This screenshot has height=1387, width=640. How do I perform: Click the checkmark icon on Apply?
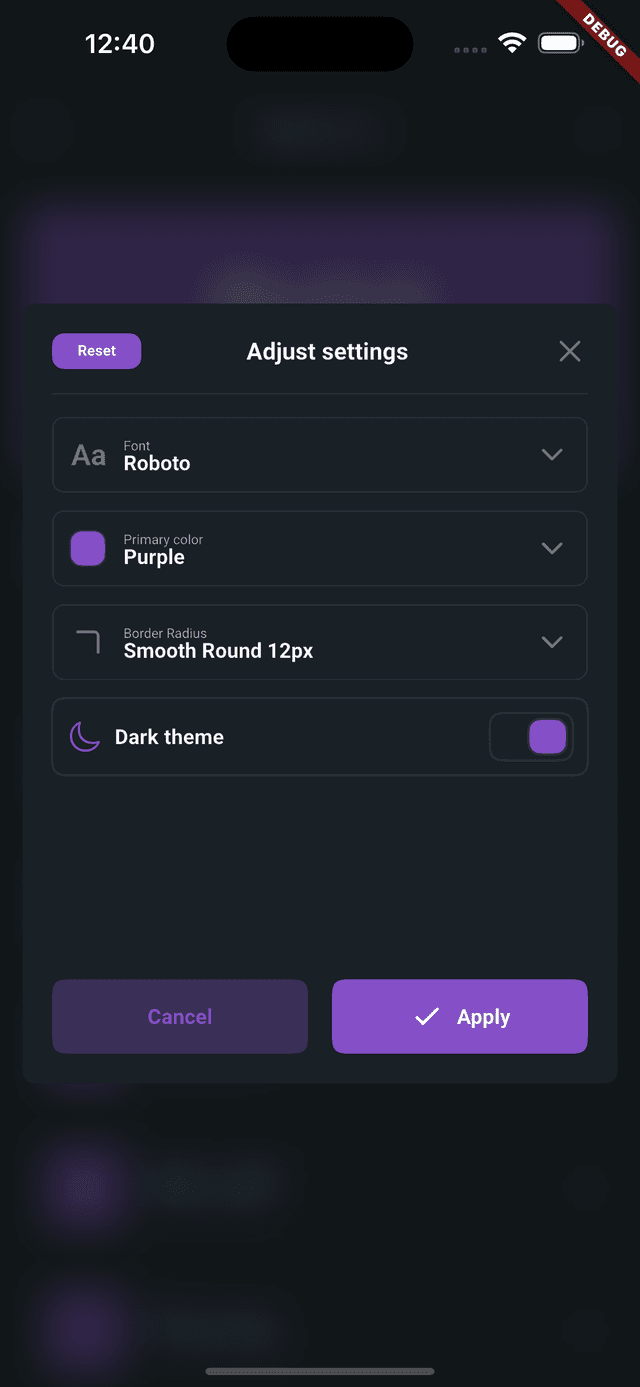tap(427, 1017)
